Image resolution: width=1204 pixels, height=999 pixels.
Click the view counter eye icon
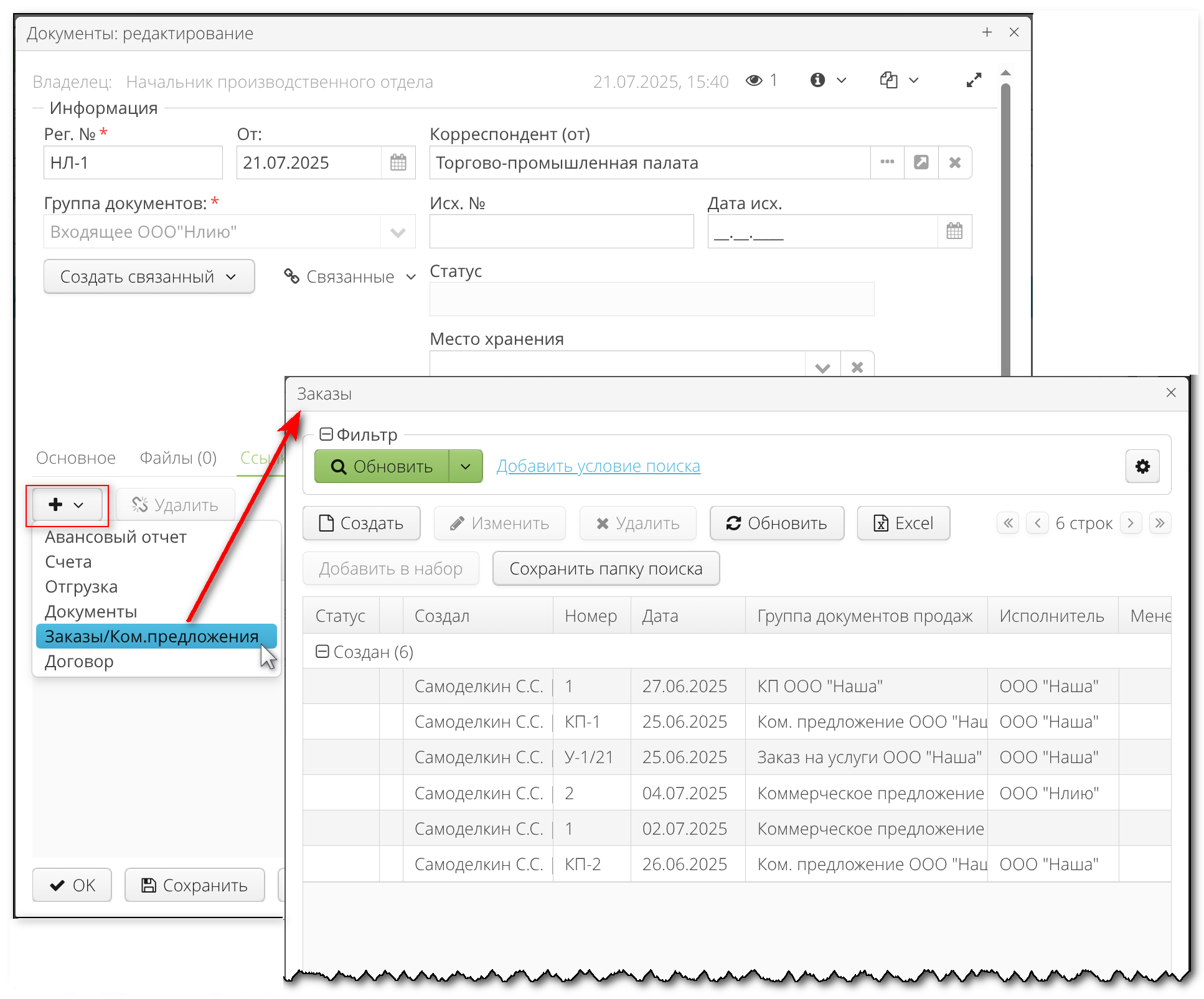click(x=754, y=80)
